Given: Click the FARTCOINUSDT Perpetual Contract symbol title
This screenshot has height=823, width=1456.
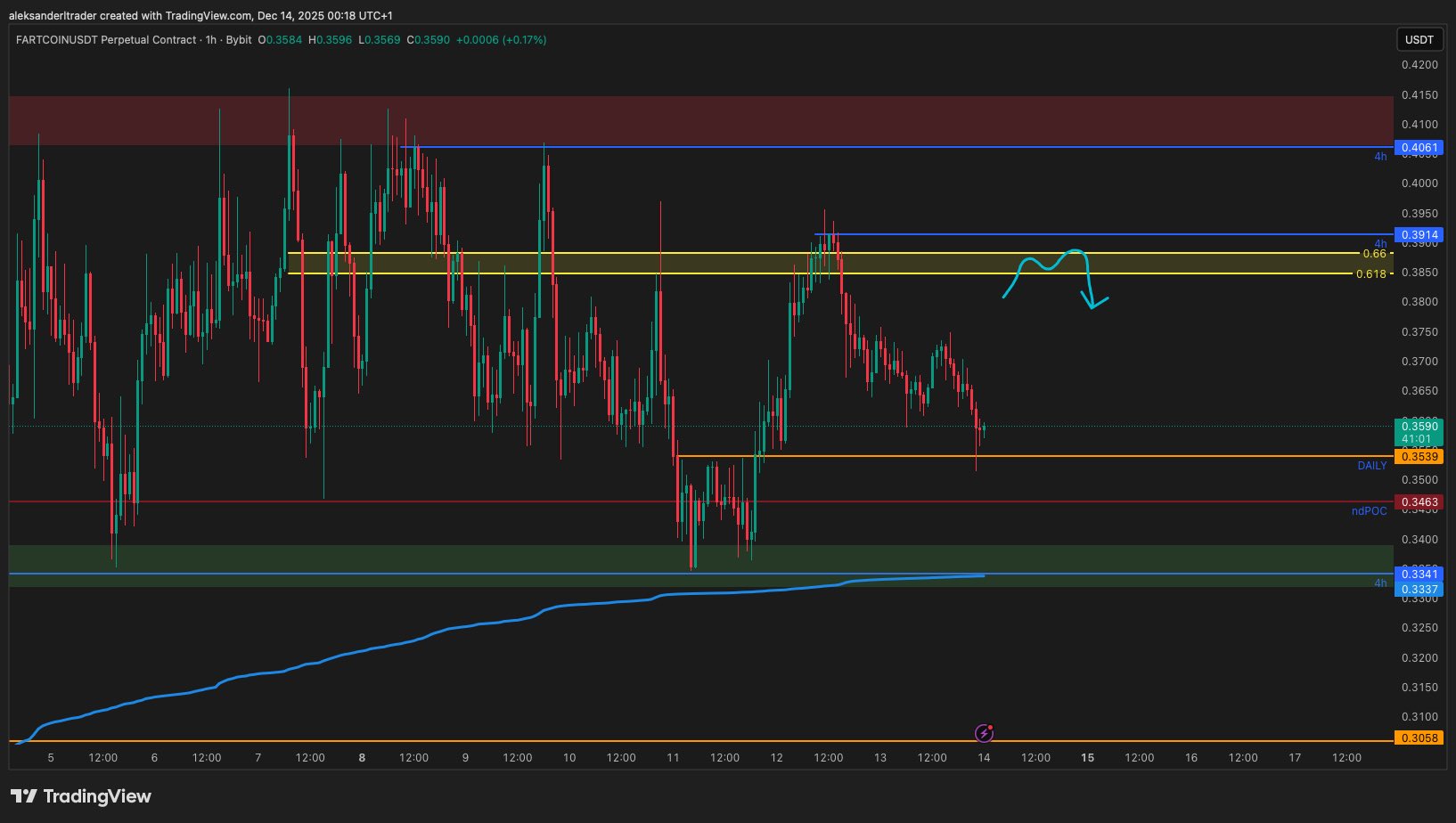Looking at the screenshot, I should coord(105,40).
